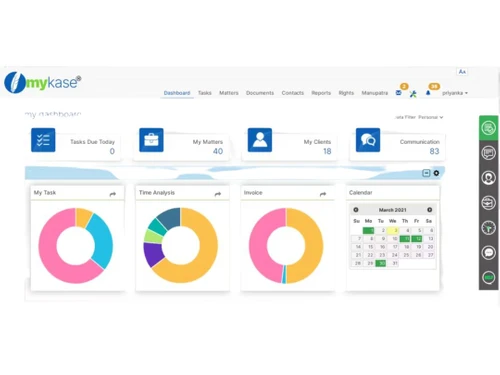The height and width of the screenshot is (375, 500).
Task: Open the Documents menu
Action: click(x=260, y=93)
